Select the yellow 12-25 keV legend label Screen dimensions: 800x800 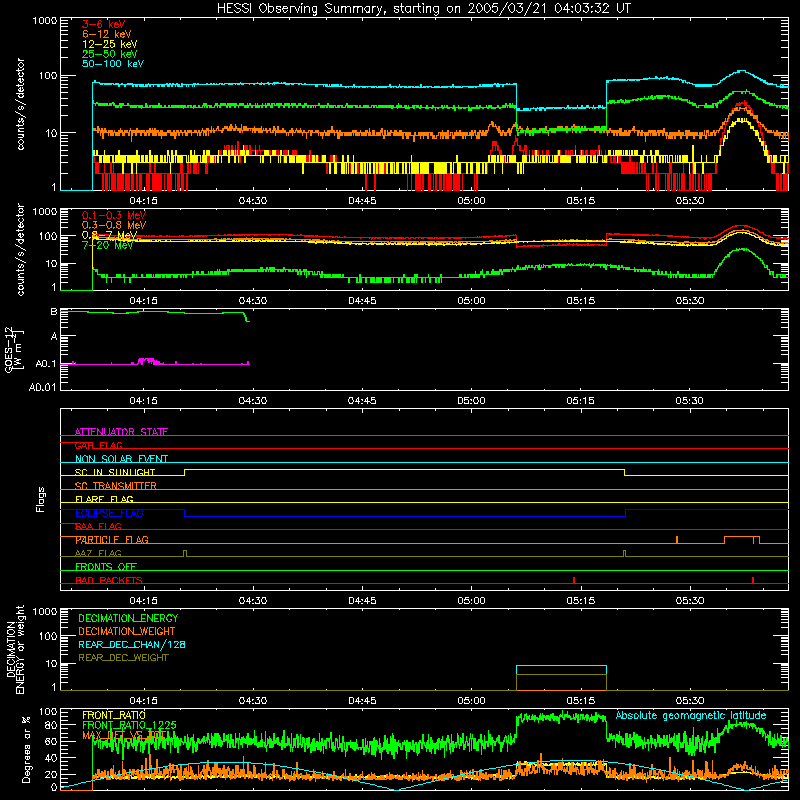(110, 44)
